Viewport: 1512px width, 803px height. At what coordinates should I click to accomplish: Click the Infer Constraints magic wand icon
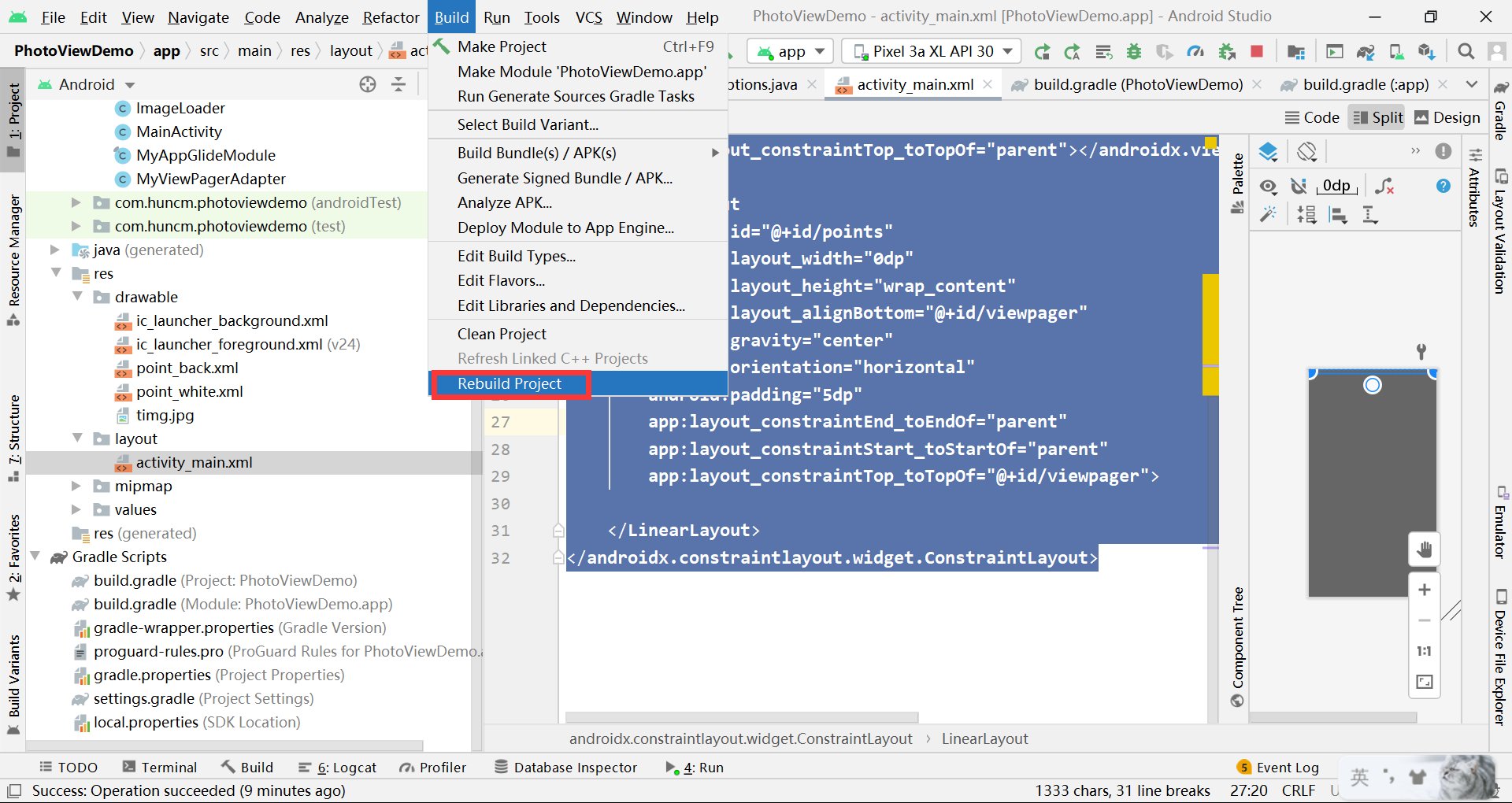coord(1268,214)
